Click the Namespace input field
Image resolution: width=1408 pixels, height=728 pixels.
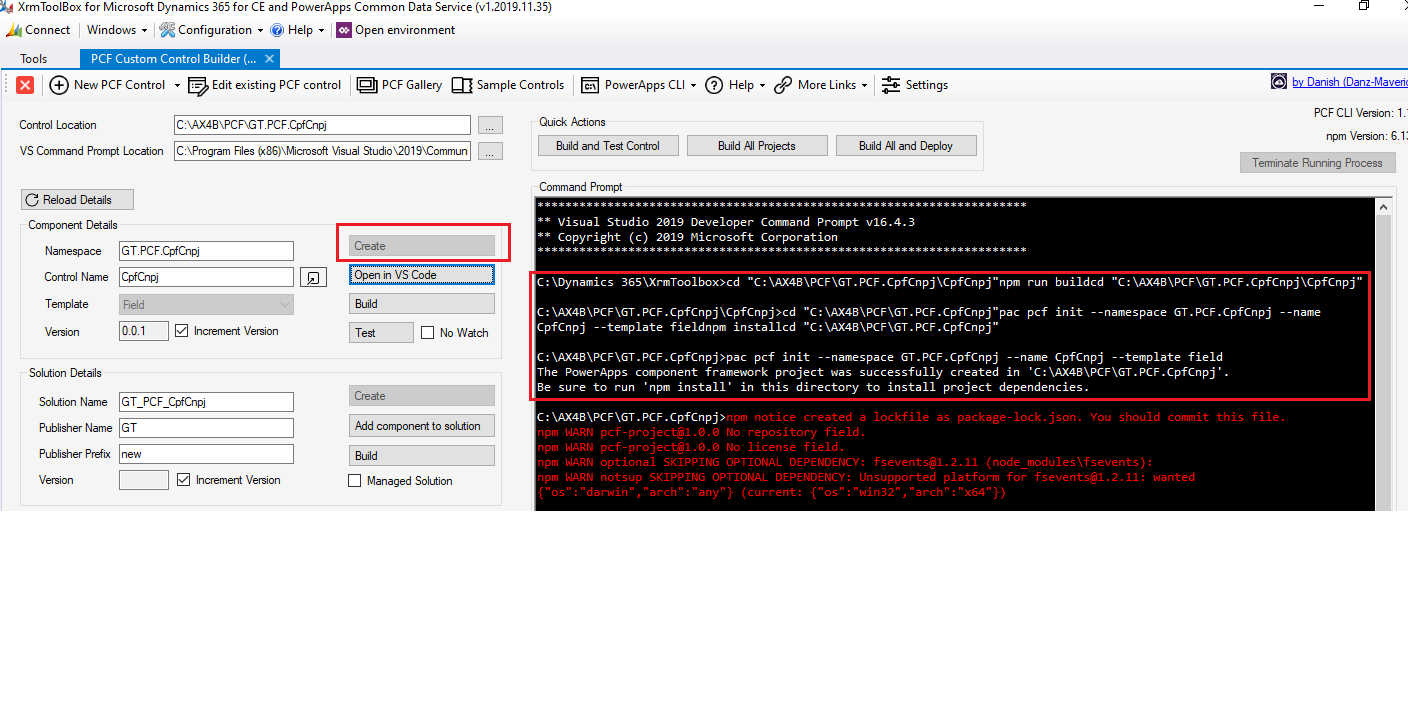206,251
